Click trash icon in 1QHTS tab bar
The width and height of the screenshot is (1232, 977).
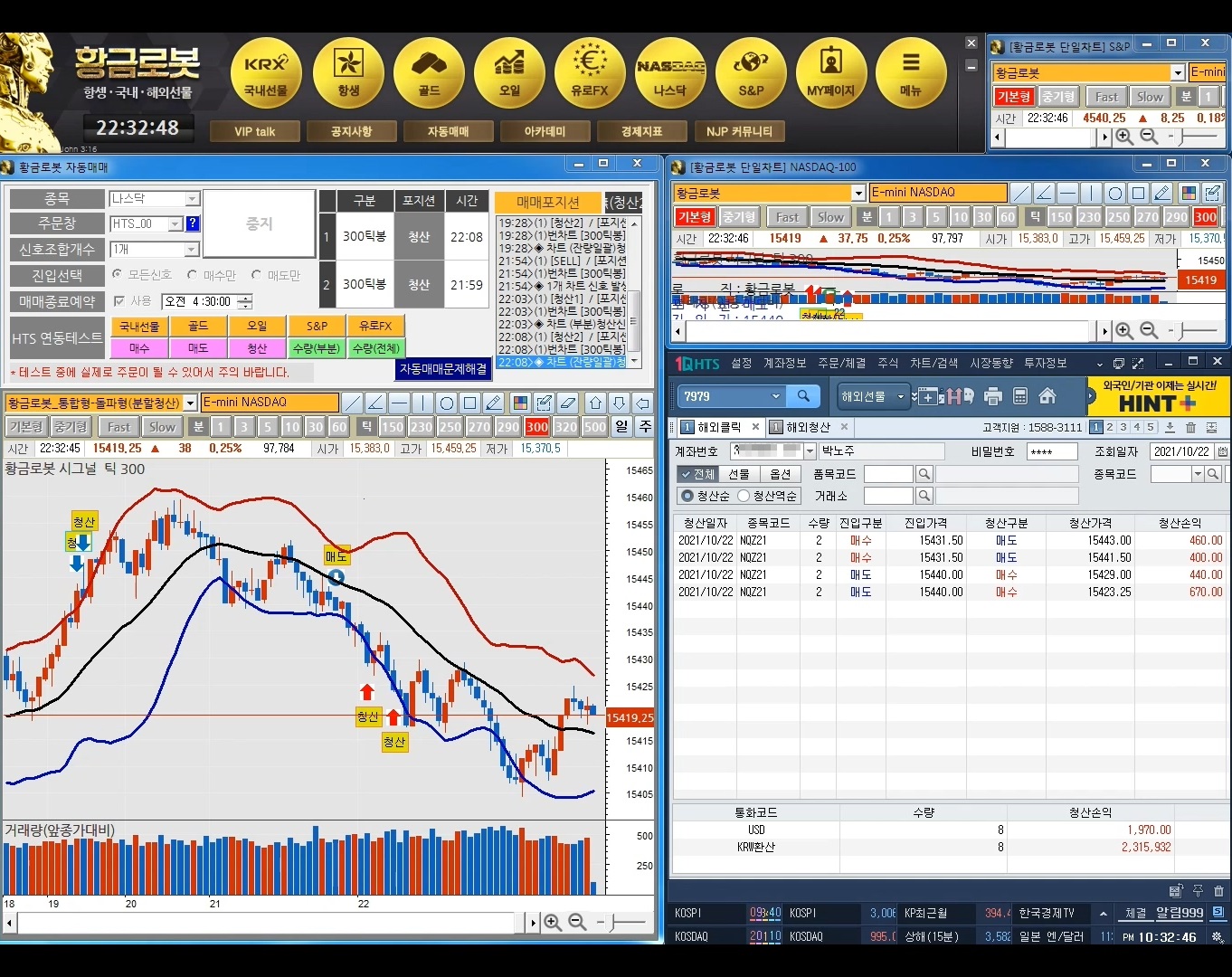pyautogui.click(x=1190, y=428)
